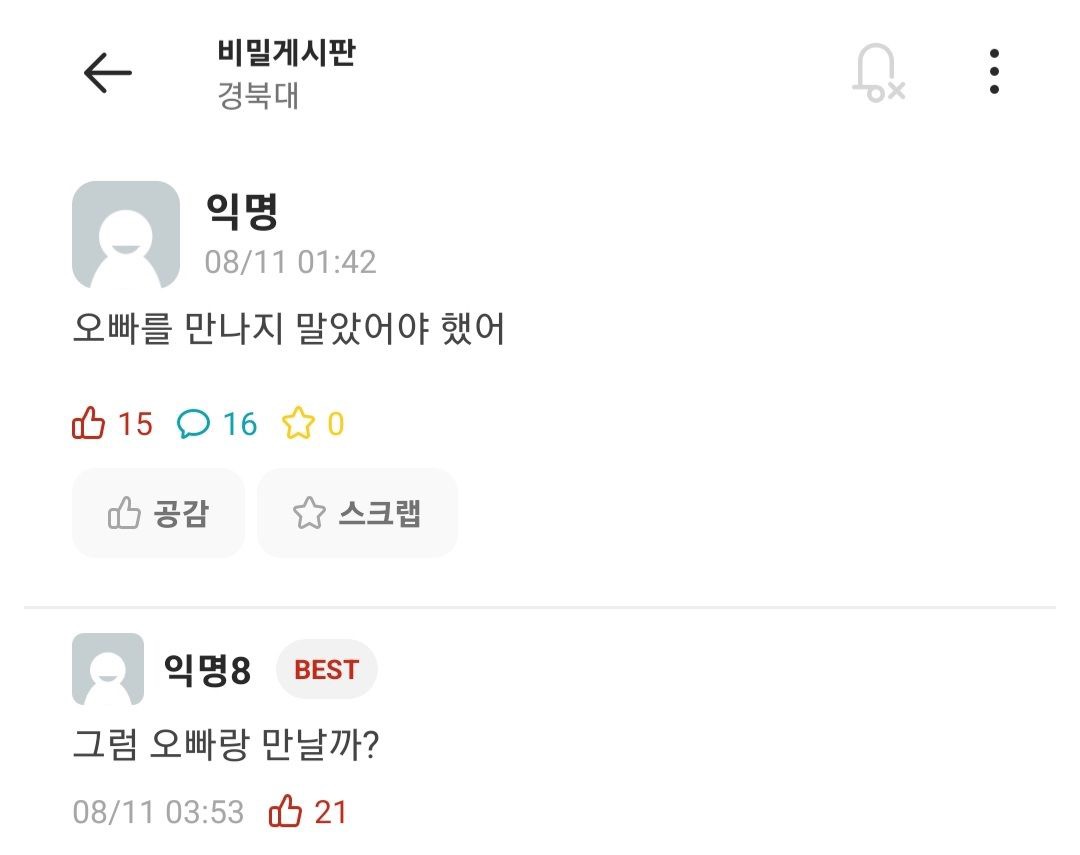
Task: Tap the 비밀게시판 board title
Action: [286, 52]
